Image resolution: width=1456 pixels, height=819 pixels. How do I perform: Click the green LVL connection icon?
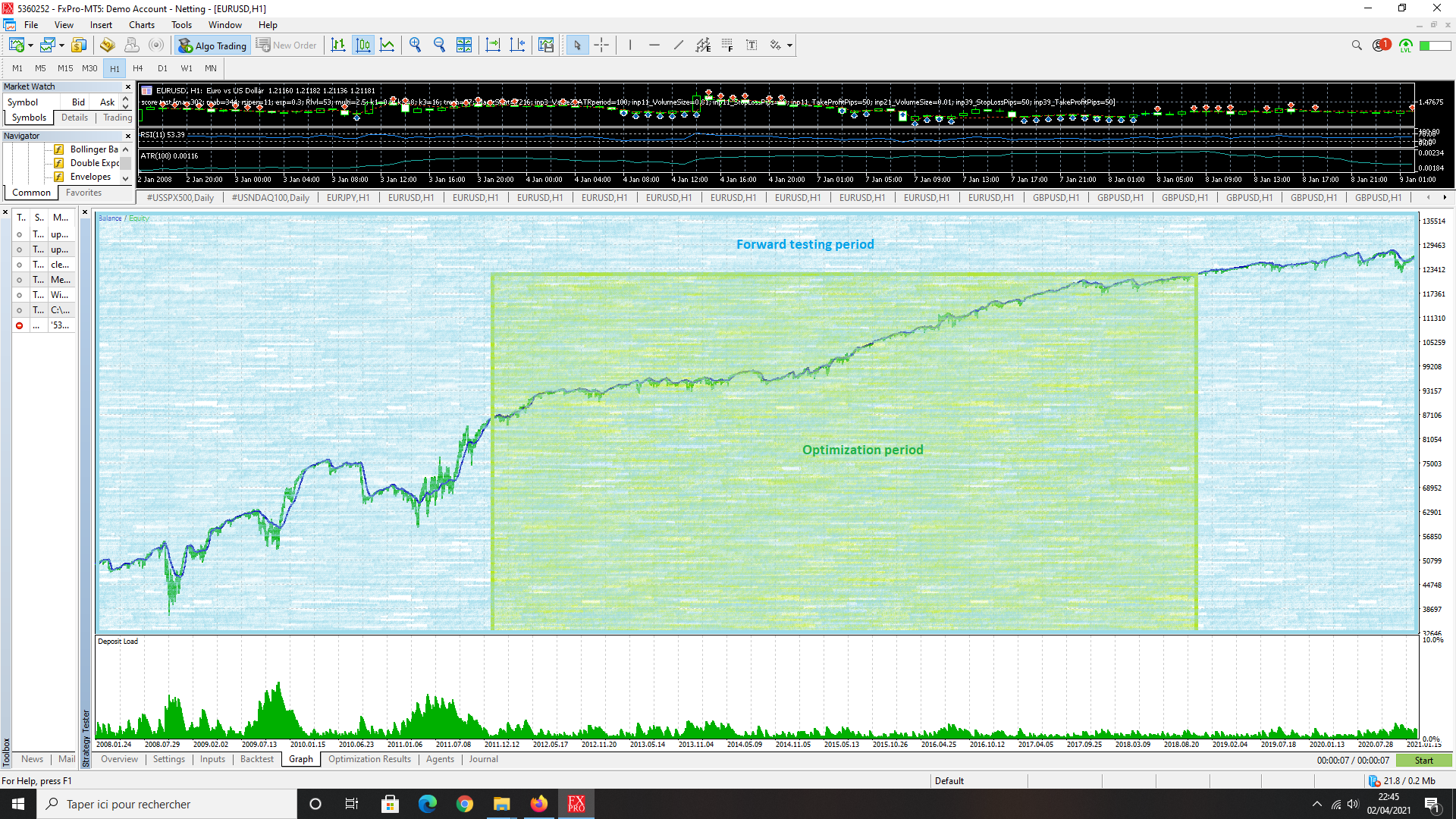pos(1406,45)
